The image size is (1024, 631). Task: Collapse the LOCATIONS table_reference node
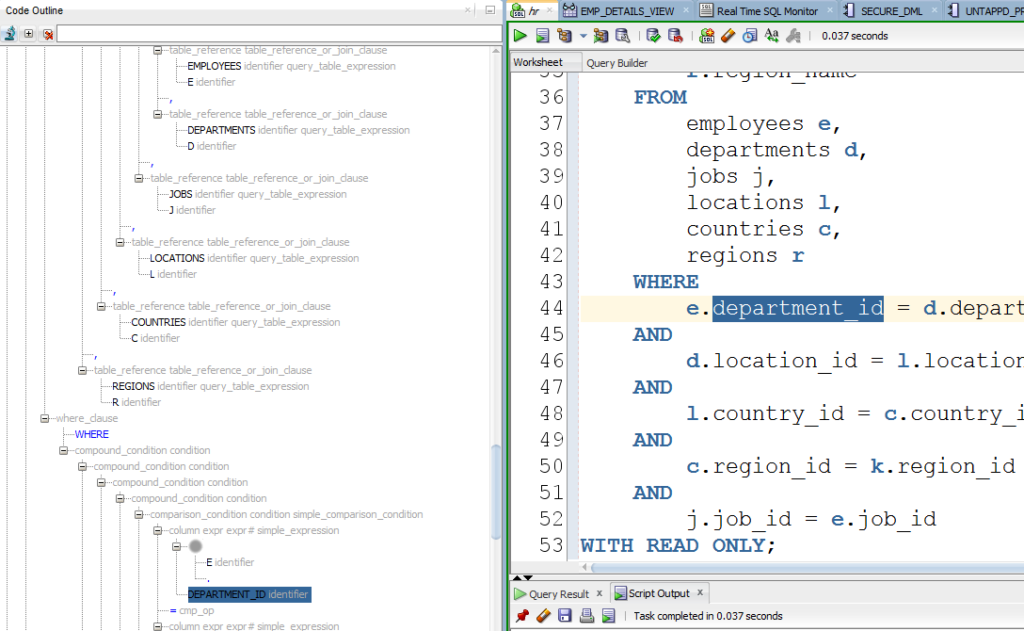[x=120, y=242]
